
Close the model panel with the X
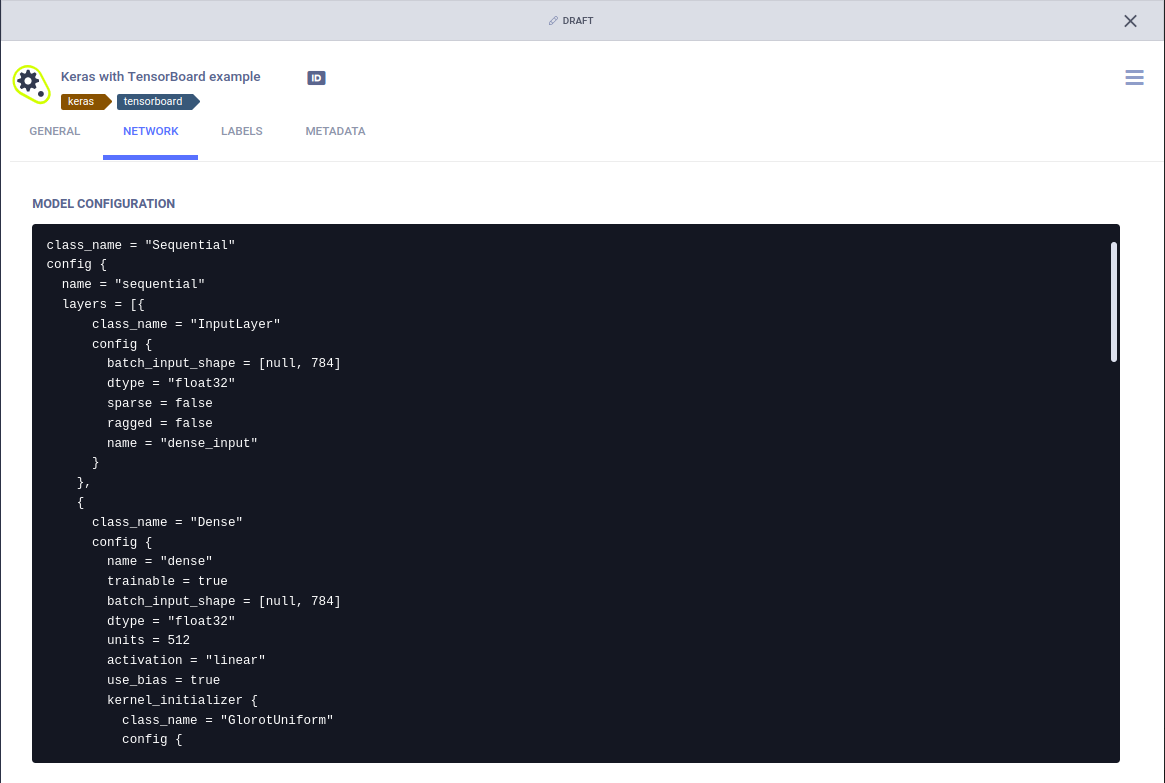tap(1130, 20)
